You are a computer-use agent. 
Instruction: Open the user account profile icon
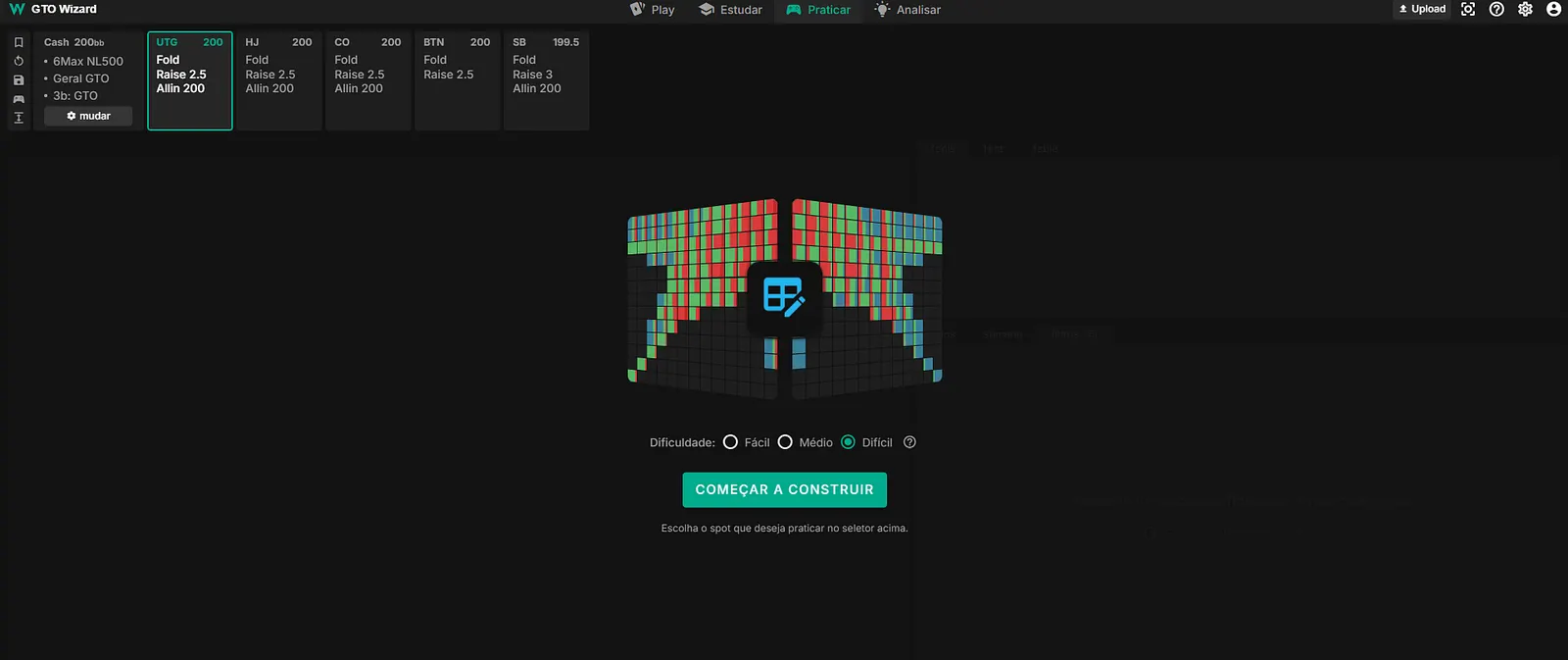[x=1553, y=10]
